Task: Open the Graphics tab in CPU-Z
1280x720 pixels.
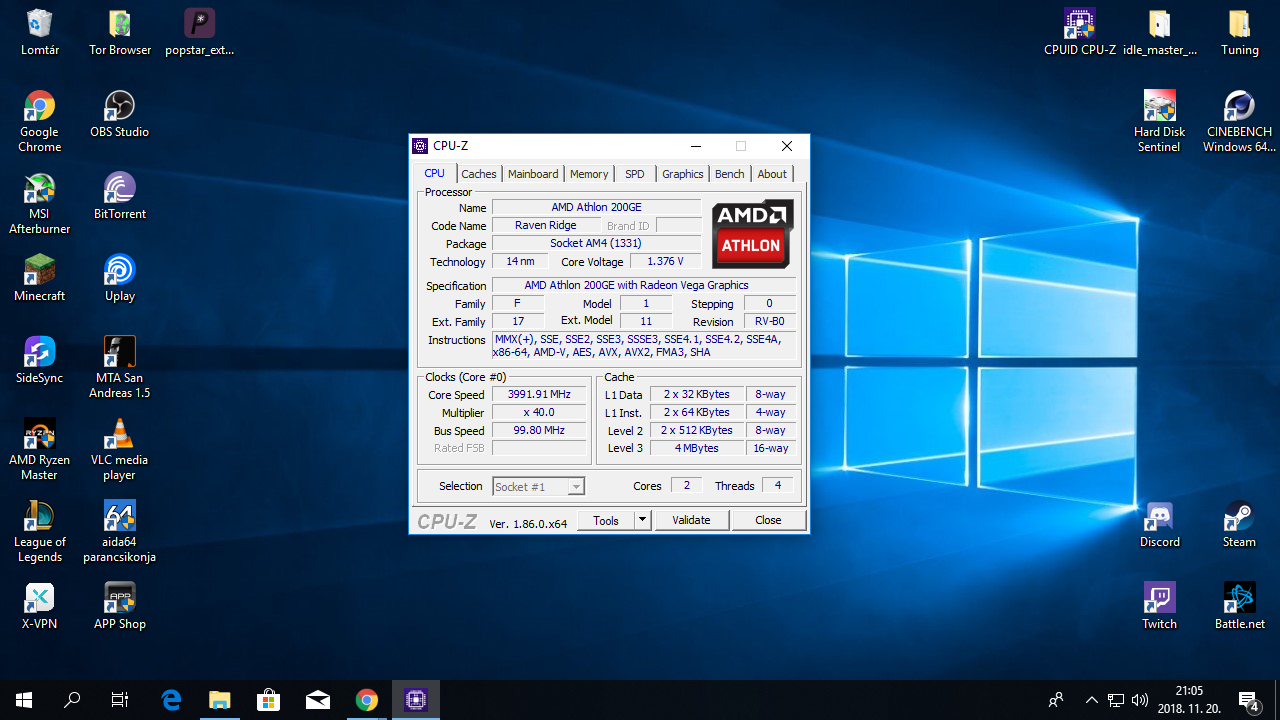Action: 683,174
